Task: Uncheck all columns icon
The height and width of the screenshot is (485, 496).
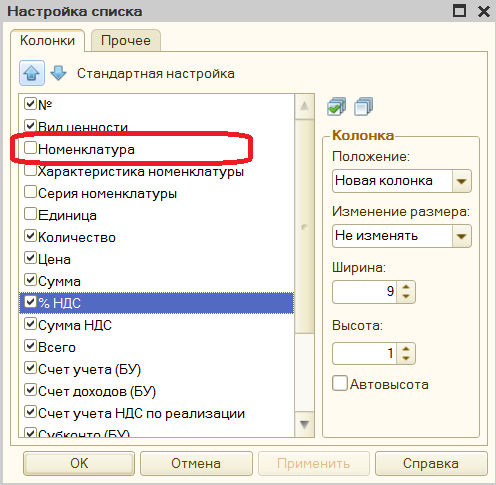Action: [363, 107]
